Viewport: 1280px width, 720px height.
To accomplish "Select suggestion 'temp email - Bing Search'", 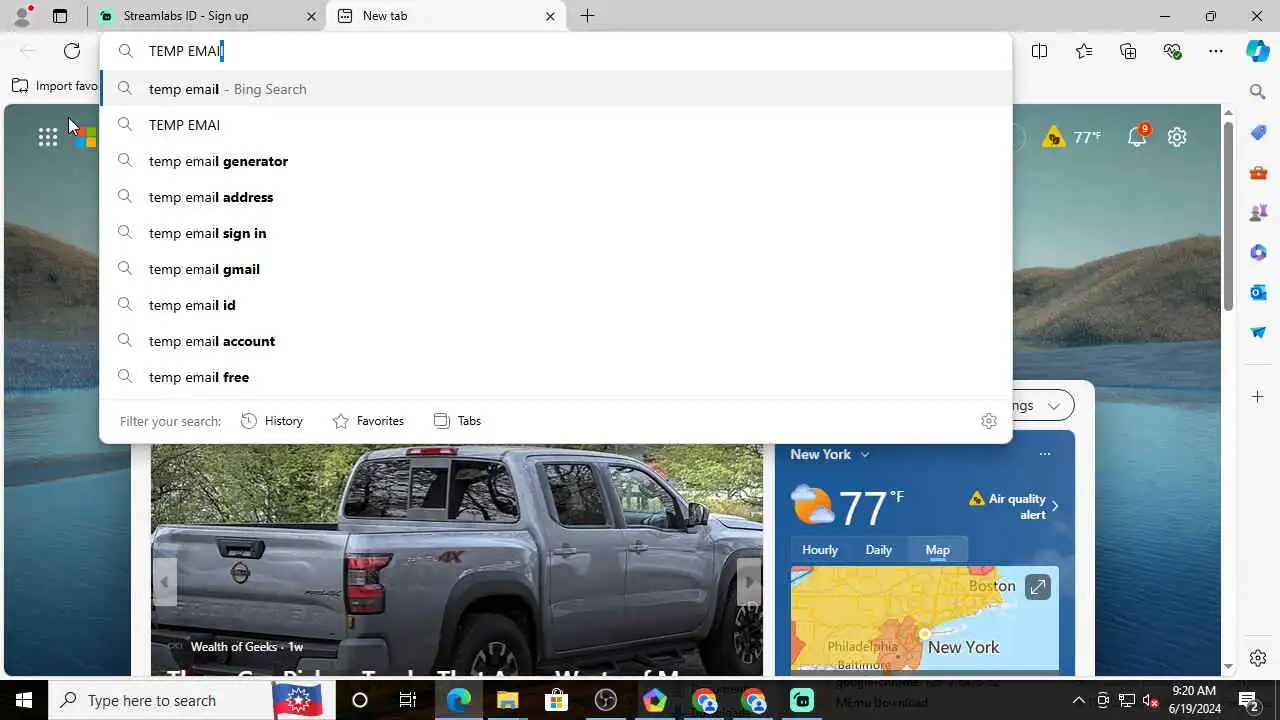I will click(x=556, y=89).
